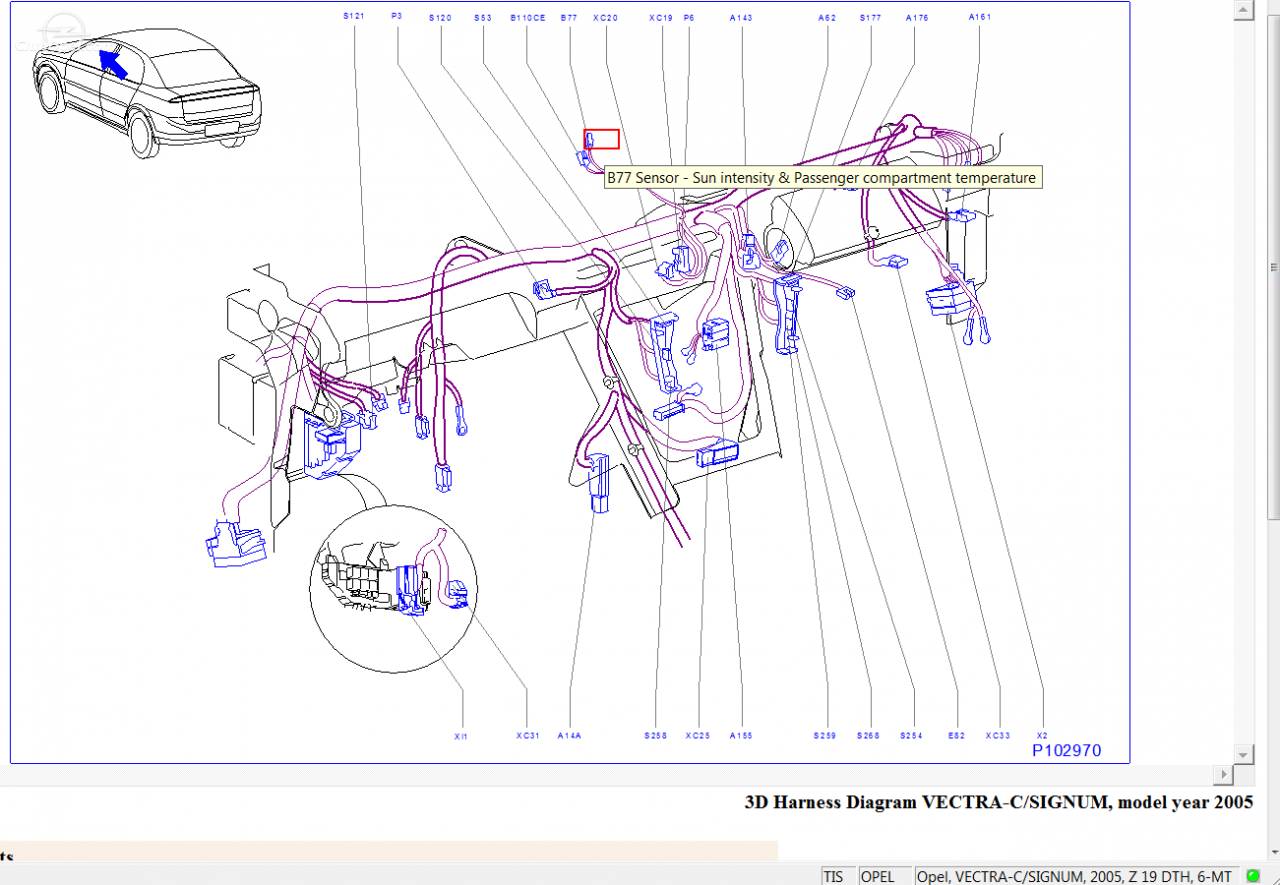This screenshot has height=885, width=1280.
Task: Select the P6 component label
Action: 688,17
